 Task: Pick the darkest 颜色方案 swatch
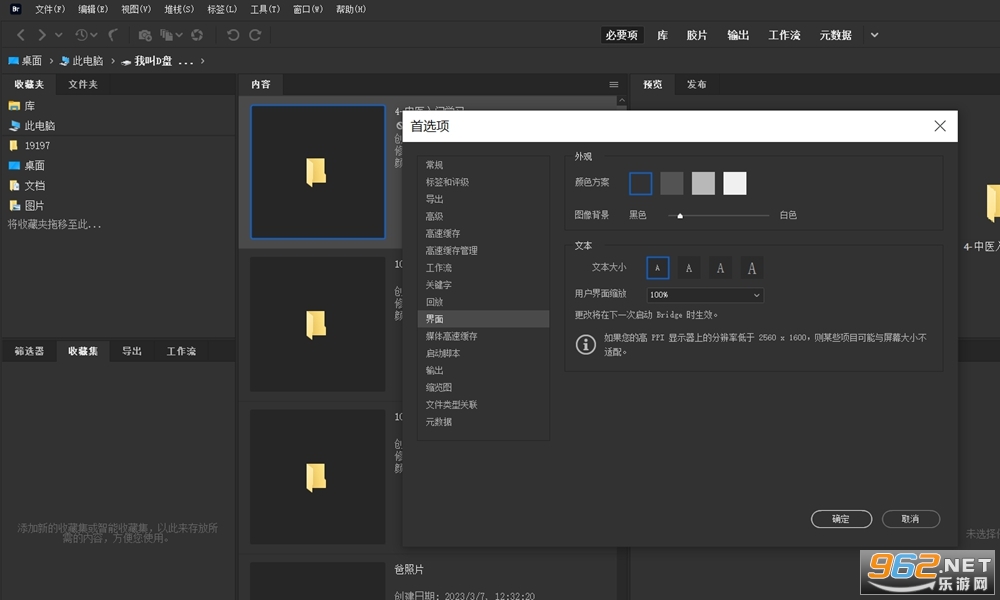tap(640, 183)
